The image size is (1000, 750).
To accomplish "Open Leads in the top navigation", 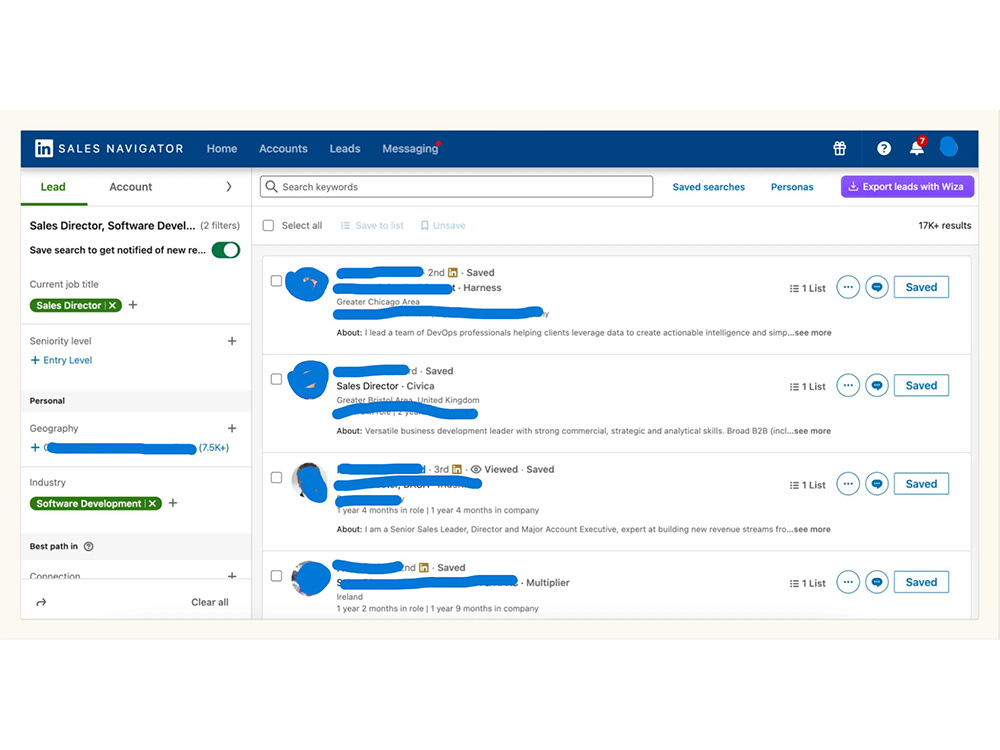I will tap(345, 149).
